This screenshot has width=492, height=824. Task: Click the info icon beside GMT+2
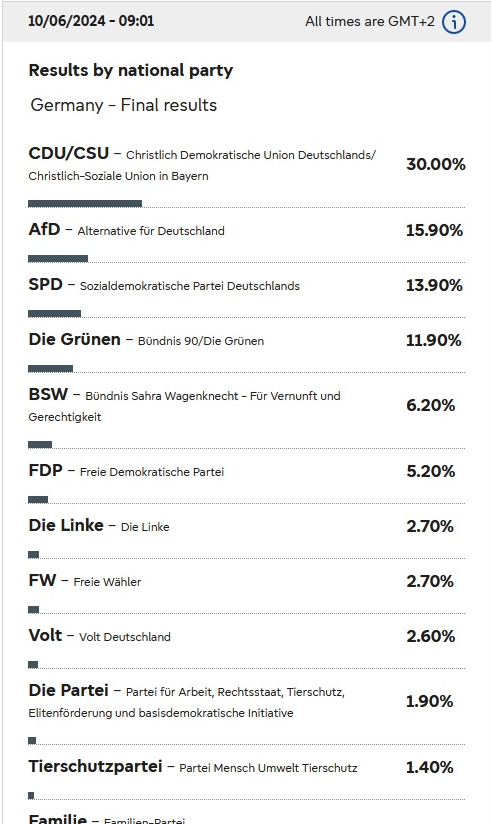point(454,22)
